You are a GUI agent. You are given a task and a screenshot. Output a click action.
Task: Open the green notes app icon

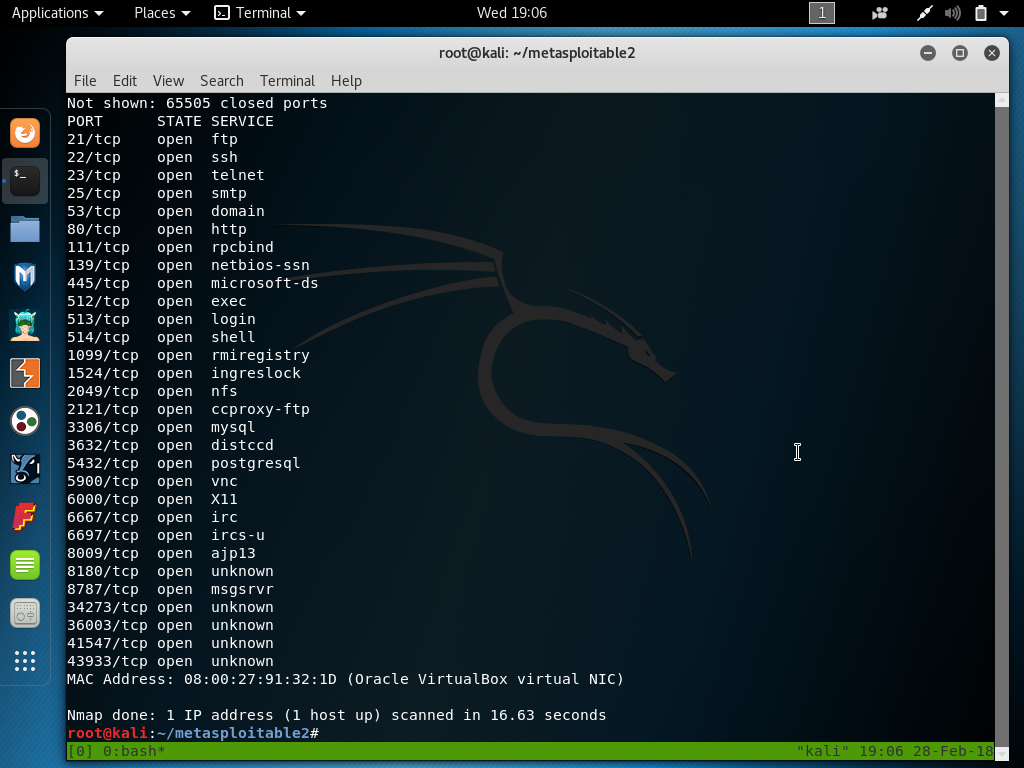tap(25, 565)
